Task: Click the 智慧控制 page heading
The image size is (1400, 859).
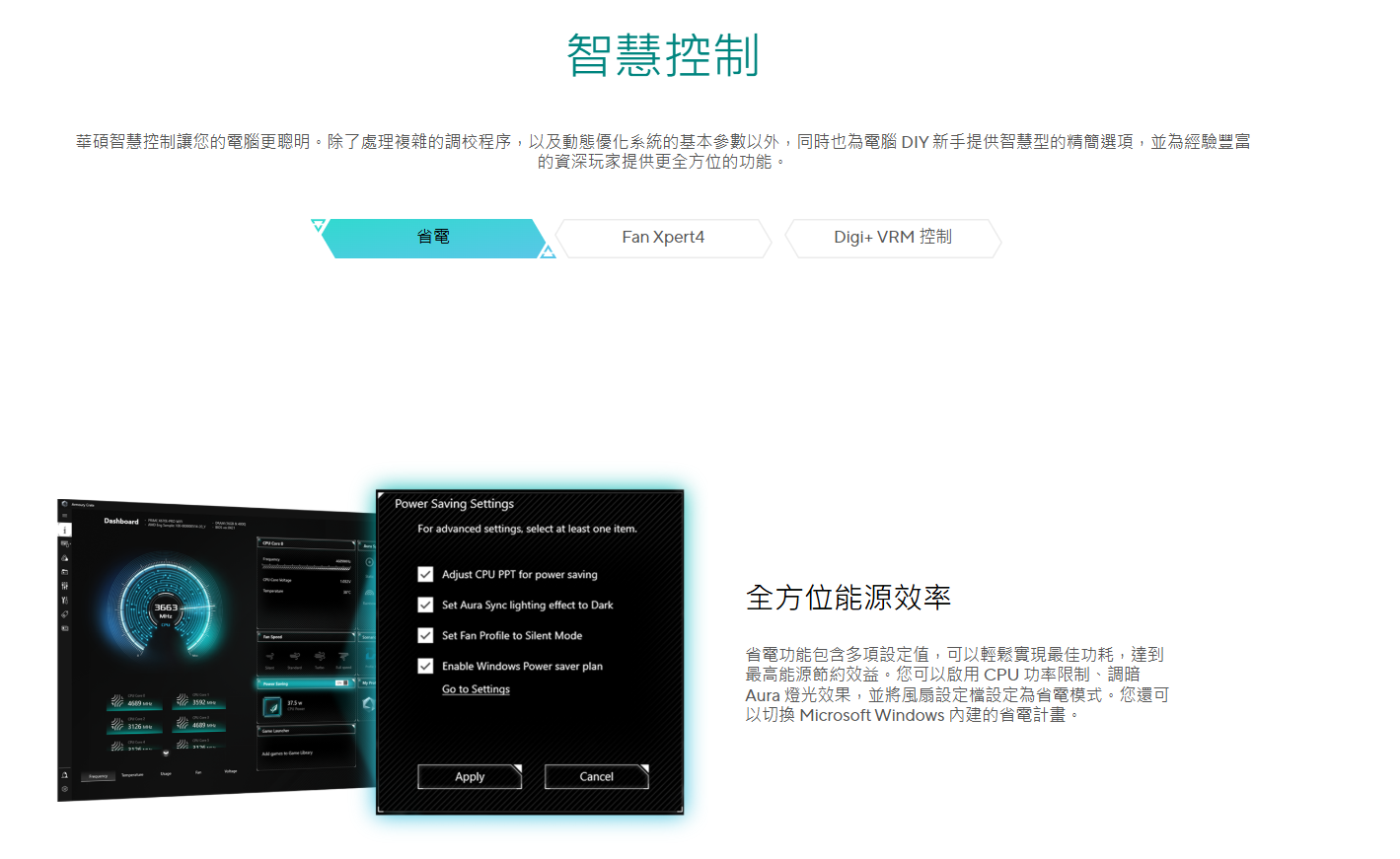Action: point(663,55)
